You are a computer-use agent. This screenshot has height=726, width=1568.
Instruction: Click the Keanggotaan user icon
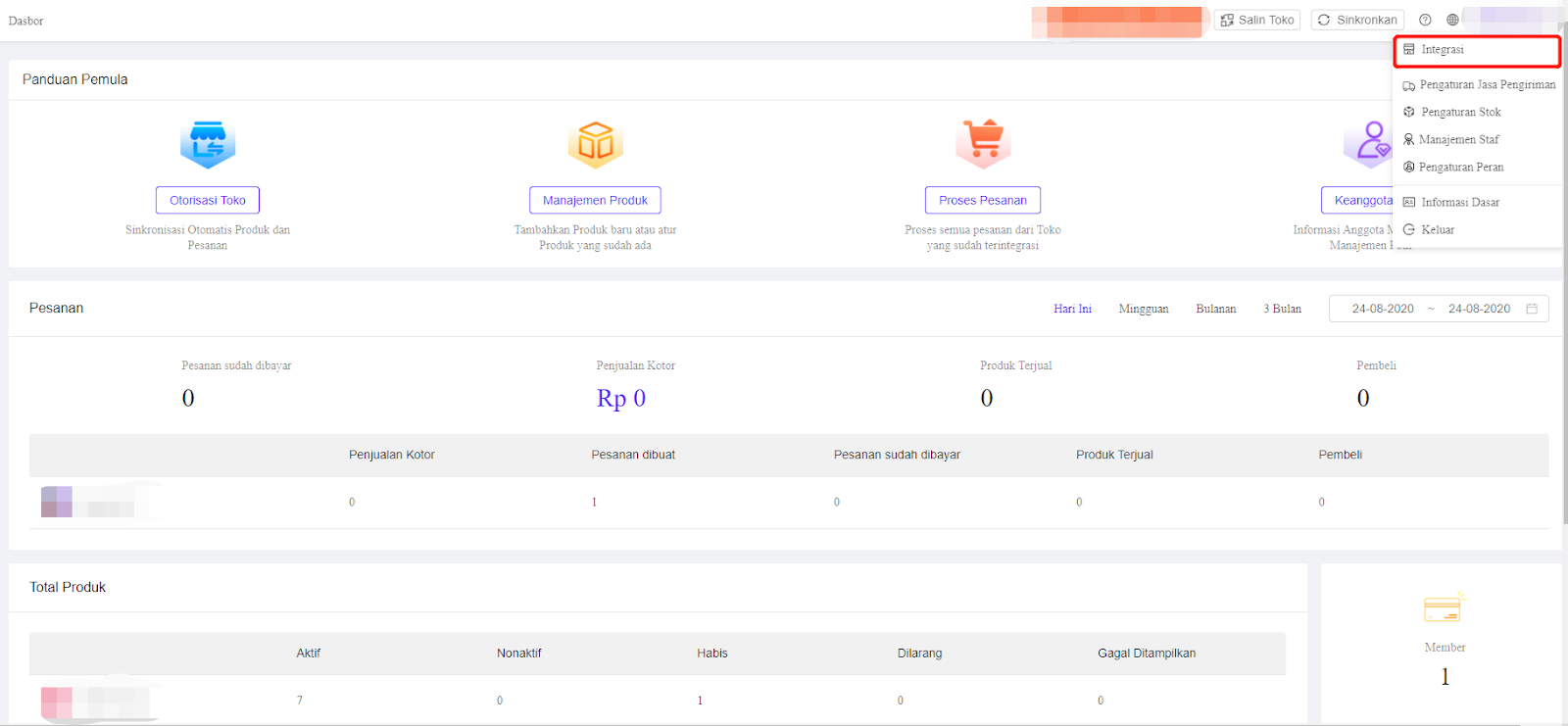click(1370, 142)
